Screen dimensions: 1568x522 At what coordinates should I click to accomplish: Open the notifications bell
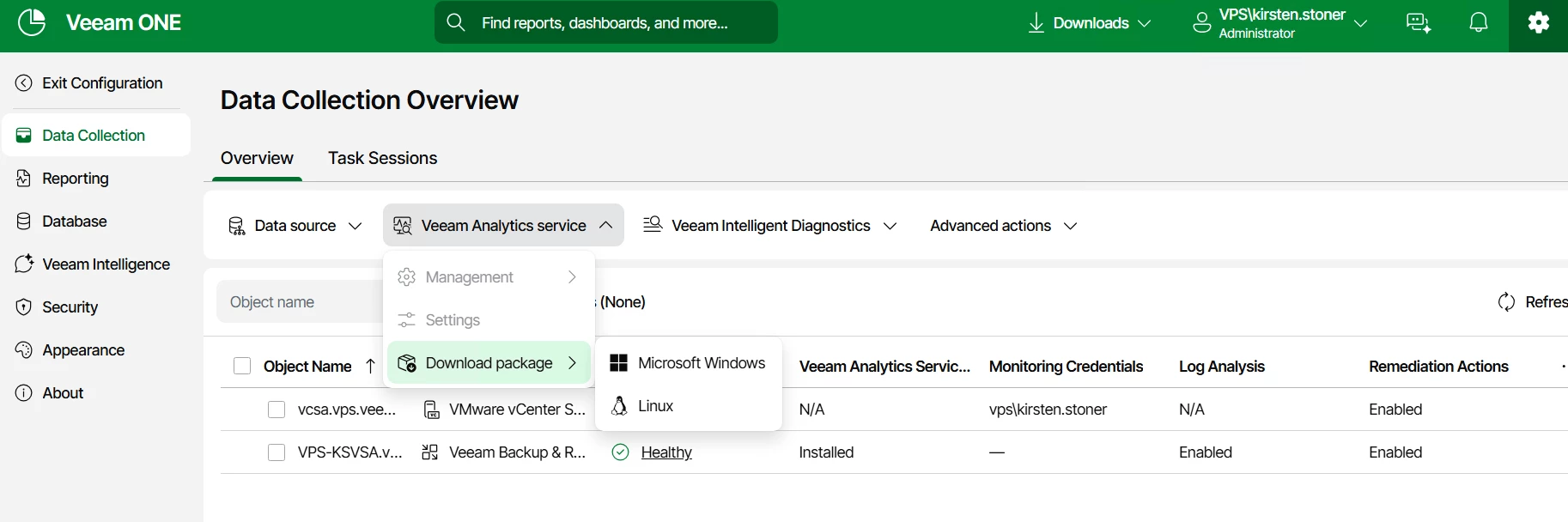1479,23
